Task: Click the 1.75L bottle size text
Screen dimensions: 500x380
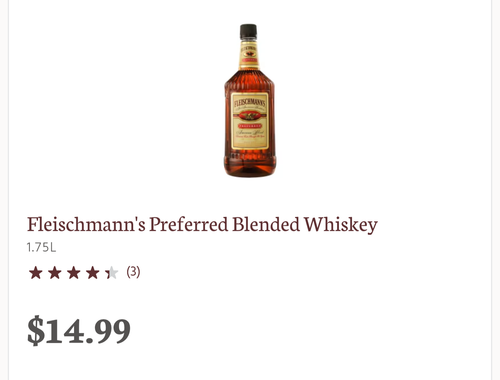Action: tap(41, 248)
